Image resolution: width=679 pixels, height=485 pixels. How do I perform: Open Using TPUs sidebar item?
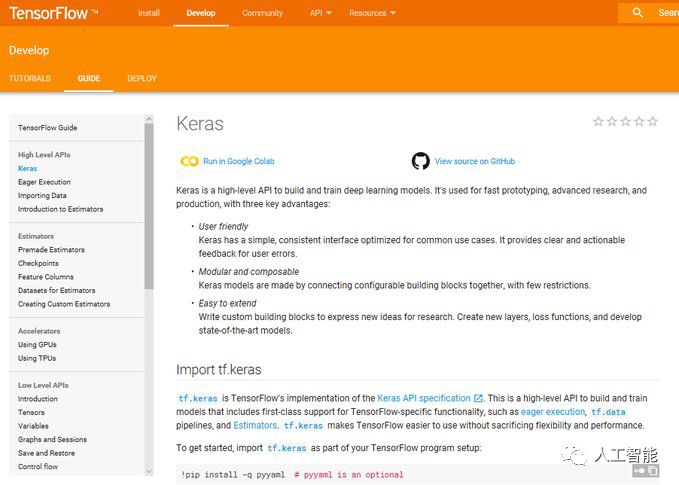(37, 358)
